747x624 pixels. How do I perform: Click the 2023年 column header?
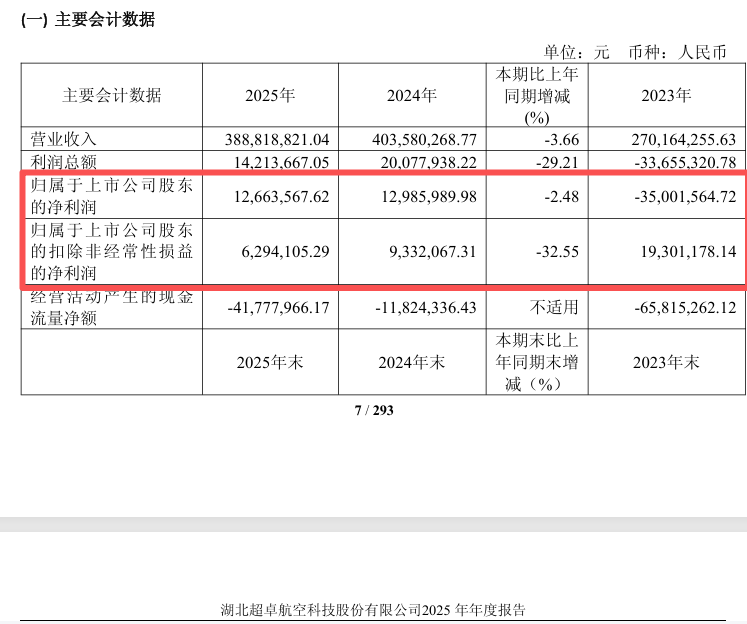[666, 95]
